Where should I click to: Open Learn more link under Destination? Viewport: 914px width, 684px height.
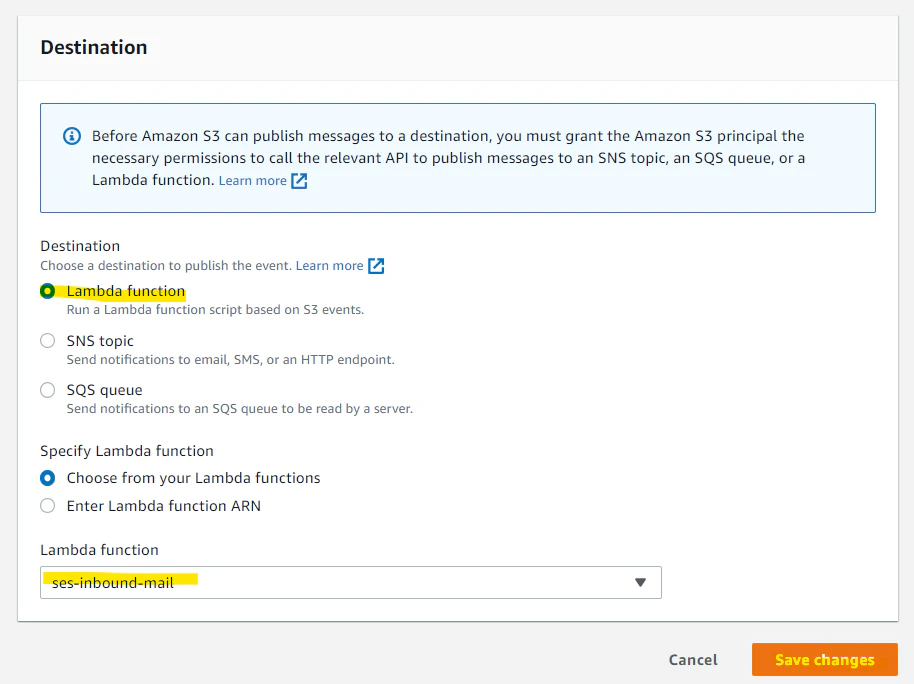[x=329, y=266]
